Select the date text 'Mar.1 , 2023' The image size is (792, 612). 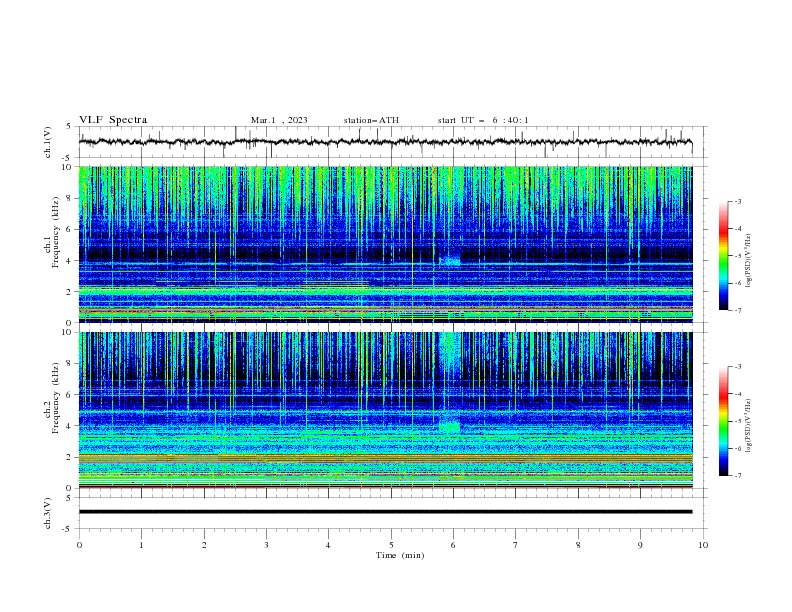pyautogui.click(x=279, y=120)
